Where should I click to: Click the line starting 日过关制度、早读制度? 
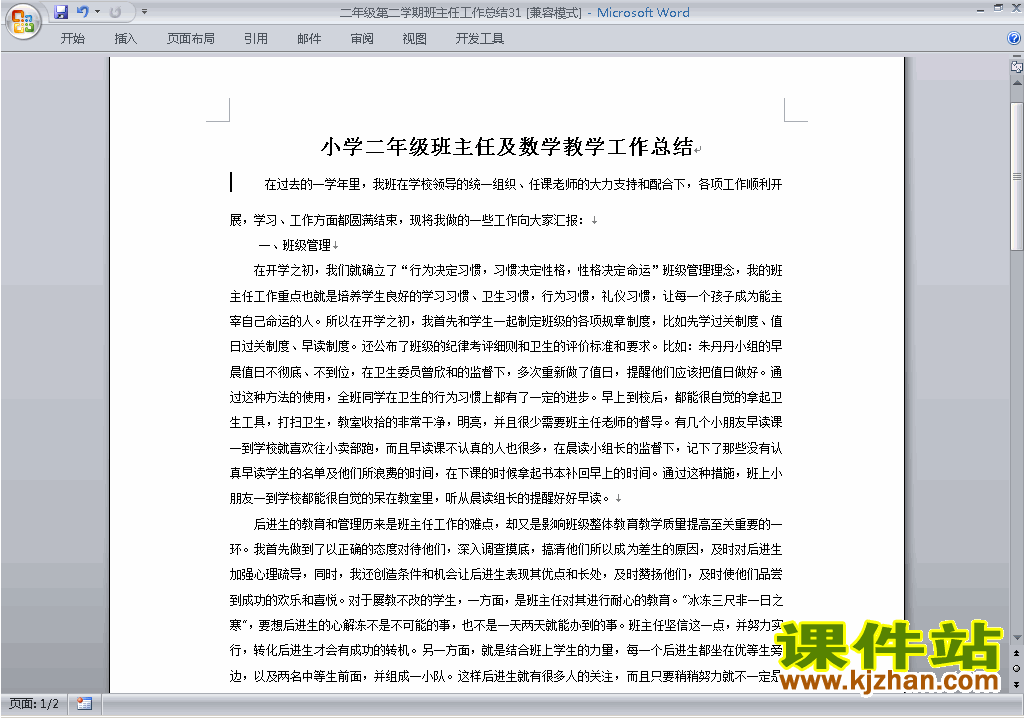point(505,346)
